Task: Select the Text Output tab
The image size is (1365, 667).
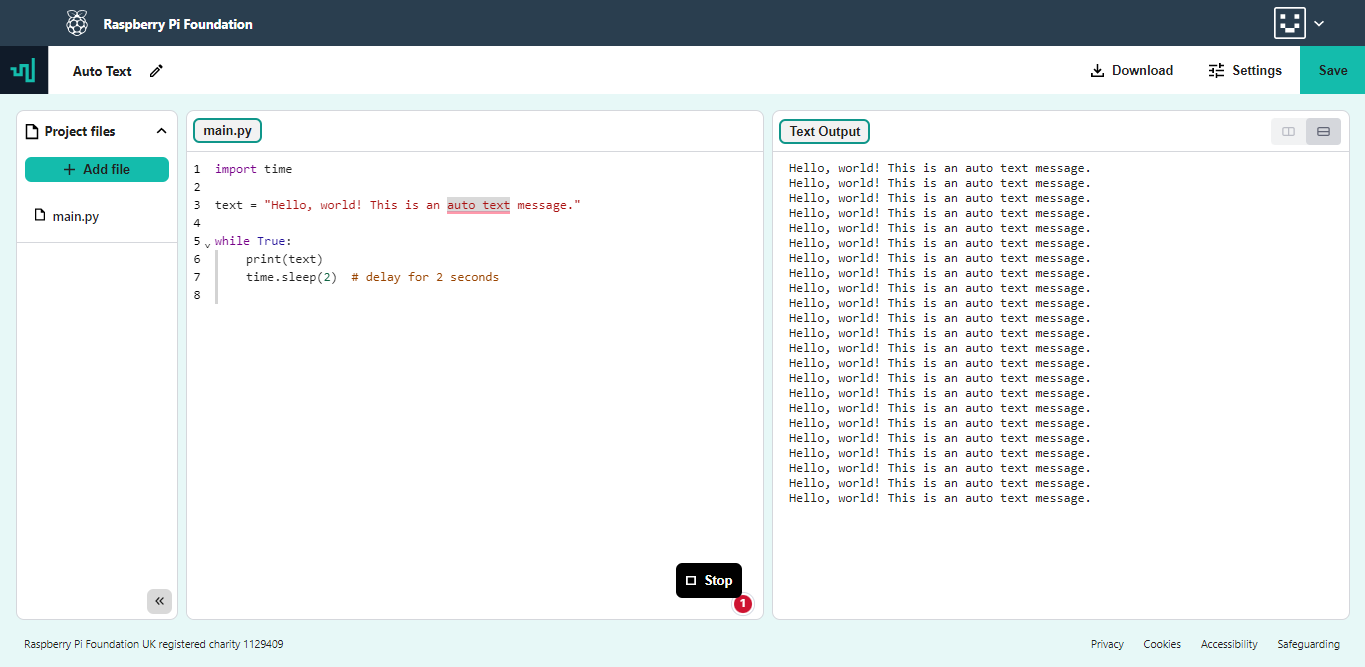Action: (824, 131)
